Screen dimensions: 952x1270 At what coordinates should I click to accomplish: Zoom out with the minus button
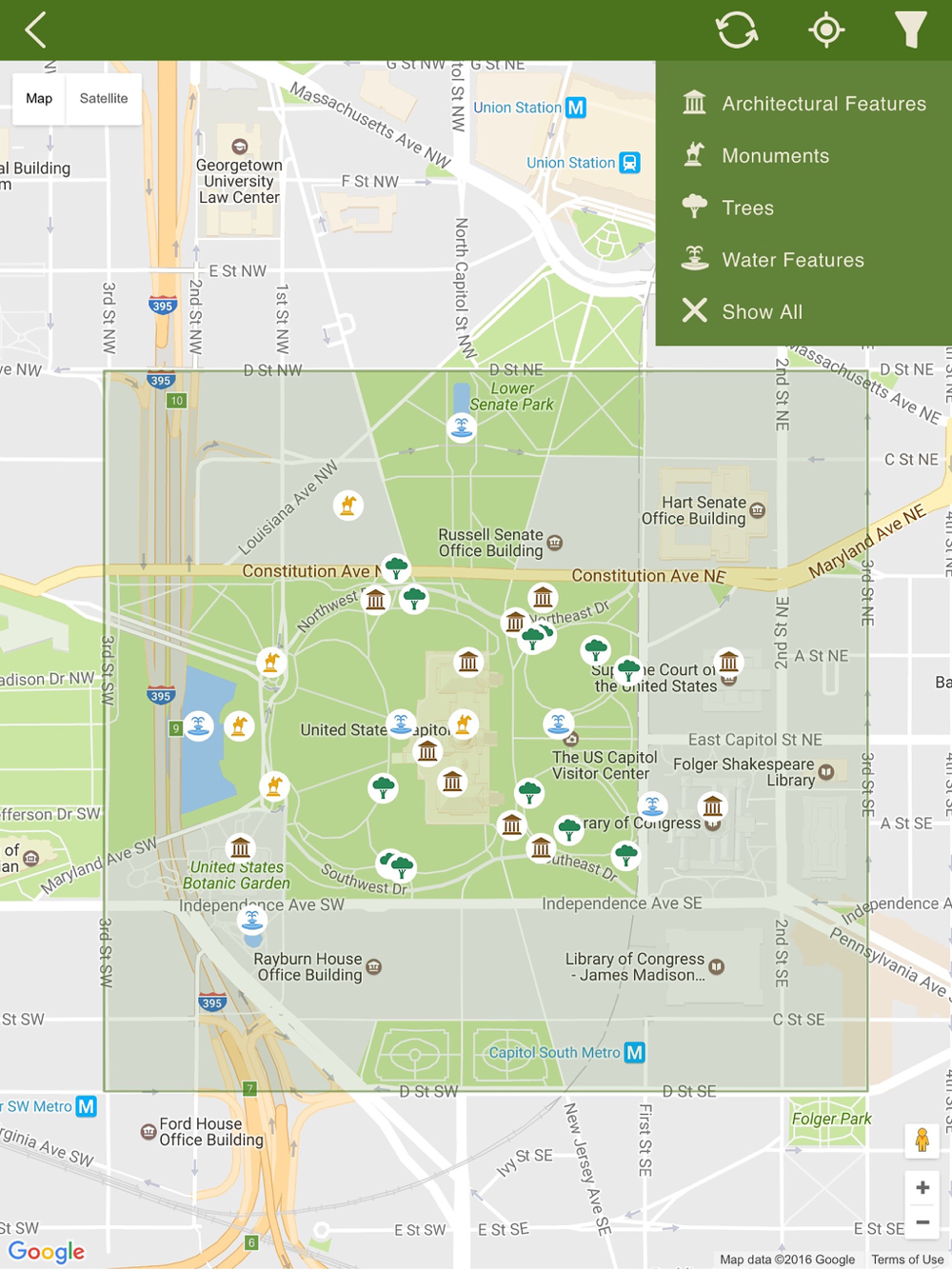tap(922, 1221)
